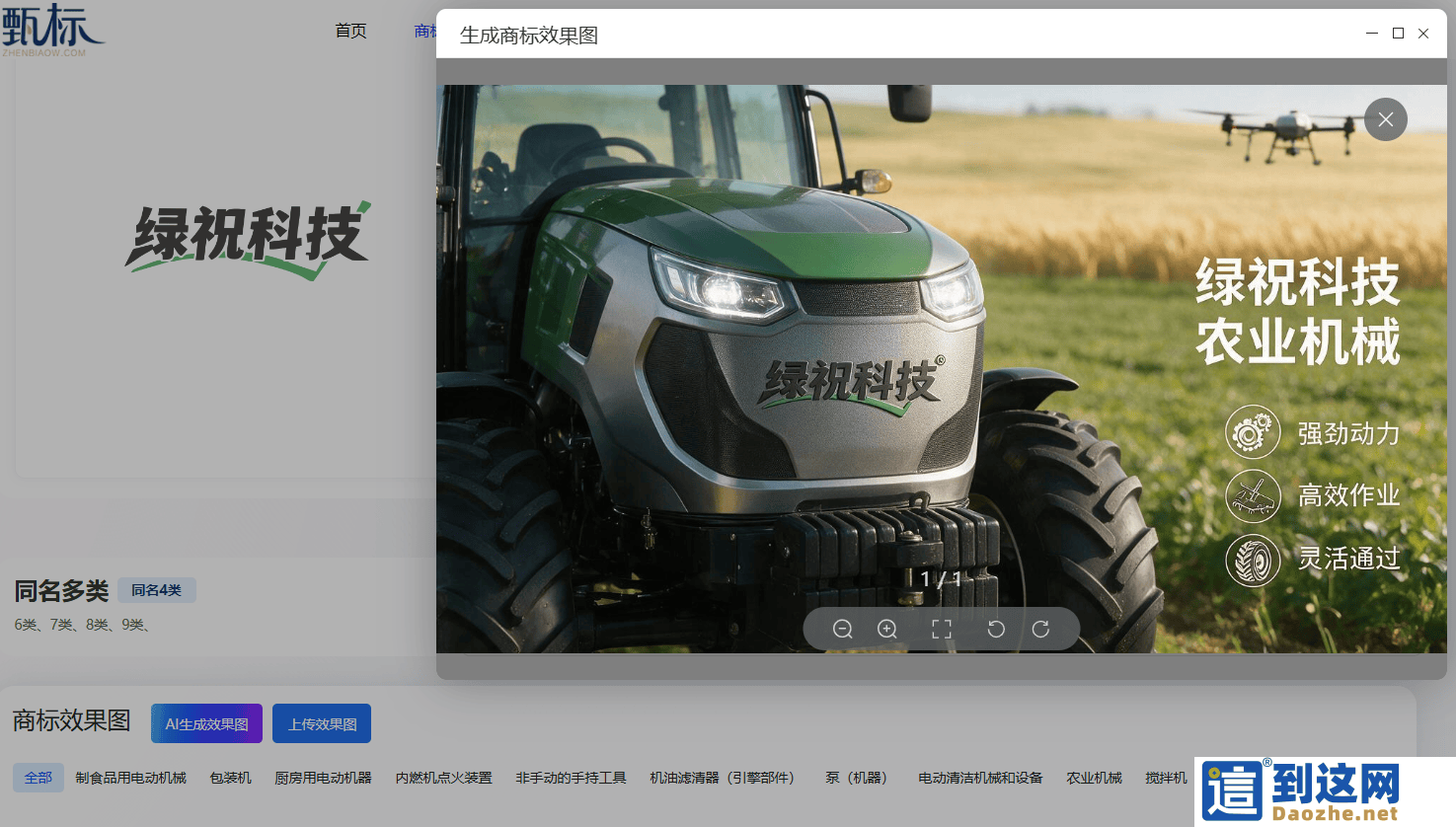Screen dimensions: 1456x827
Task: Zoom in the preview image
Action: click(887, 630)
